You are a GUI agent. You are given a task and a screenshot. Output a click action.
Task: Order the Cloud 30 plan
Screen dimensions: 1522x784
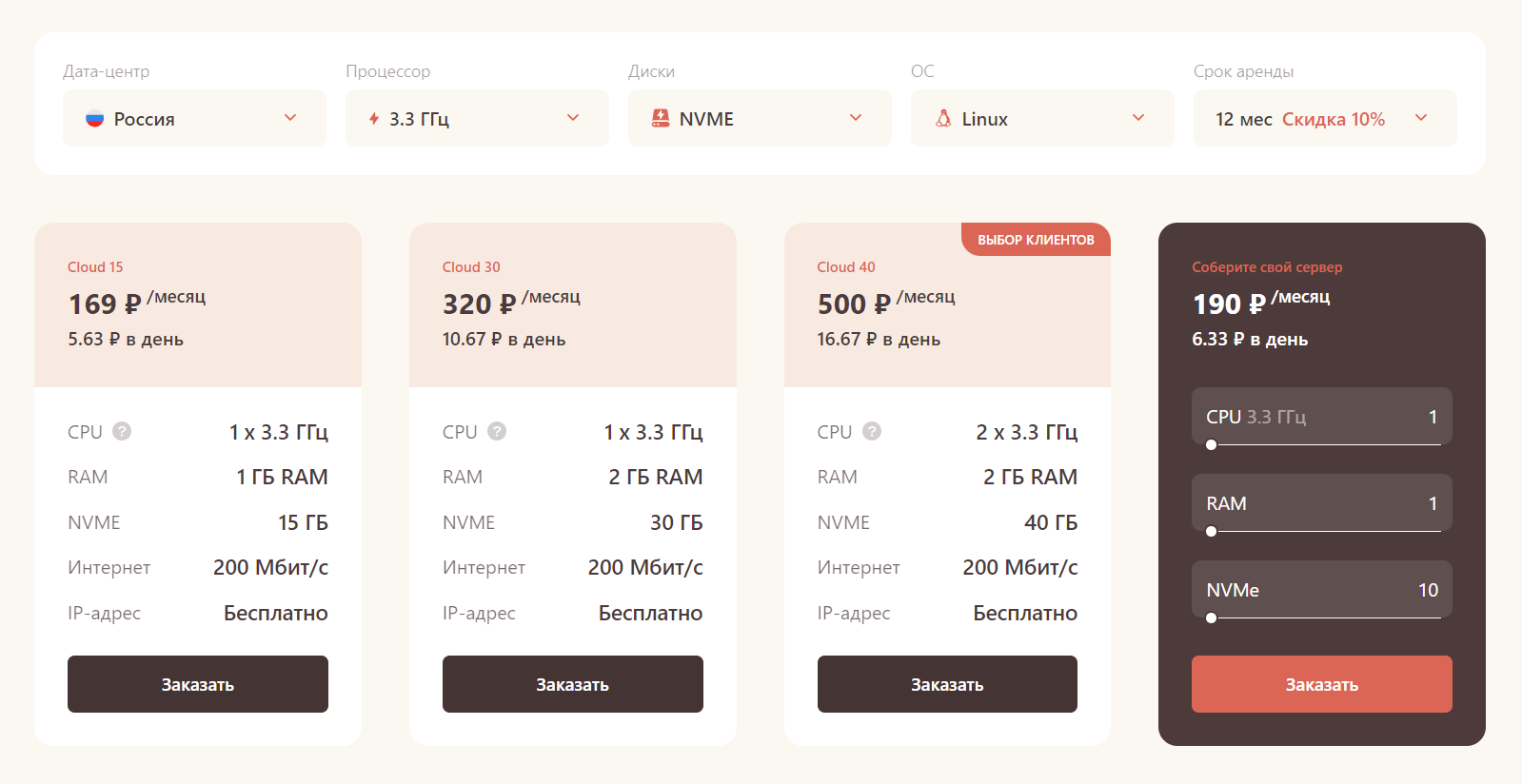point(572,684)
